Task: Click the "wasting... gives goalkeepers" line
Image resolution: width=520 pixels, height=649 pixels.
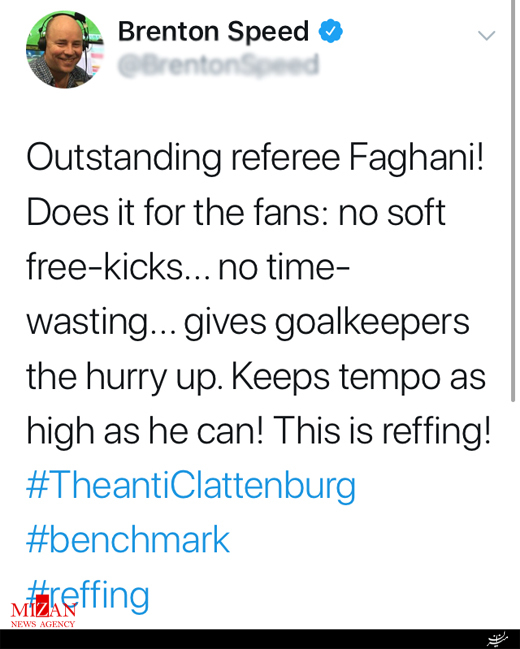Action: 248,324
